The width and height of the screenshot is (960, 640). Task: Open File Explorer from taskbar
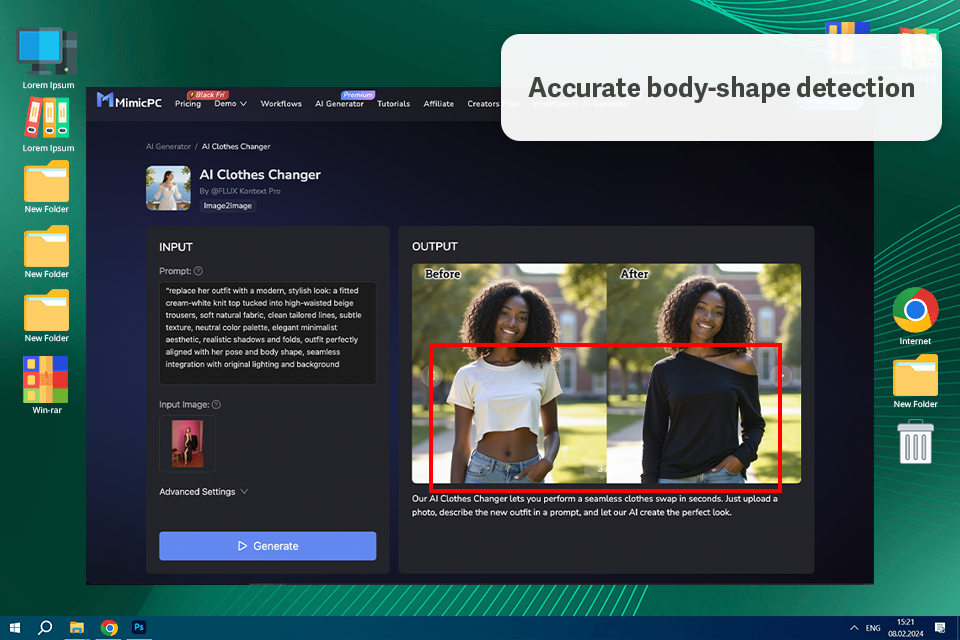click(77, 627)
